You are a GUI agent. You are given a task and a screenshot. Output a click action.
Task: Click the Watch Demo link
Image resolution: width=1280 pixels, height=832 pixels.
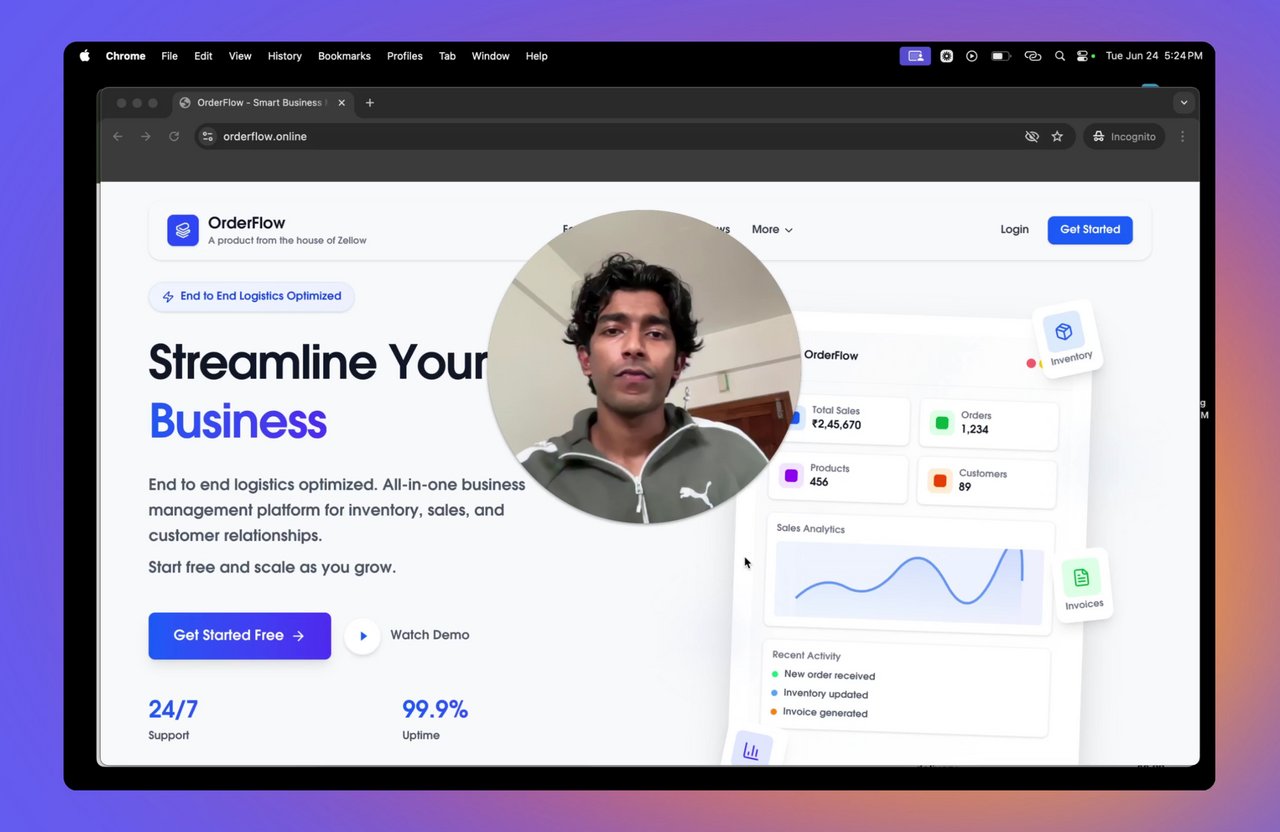[x=430, y=635]
